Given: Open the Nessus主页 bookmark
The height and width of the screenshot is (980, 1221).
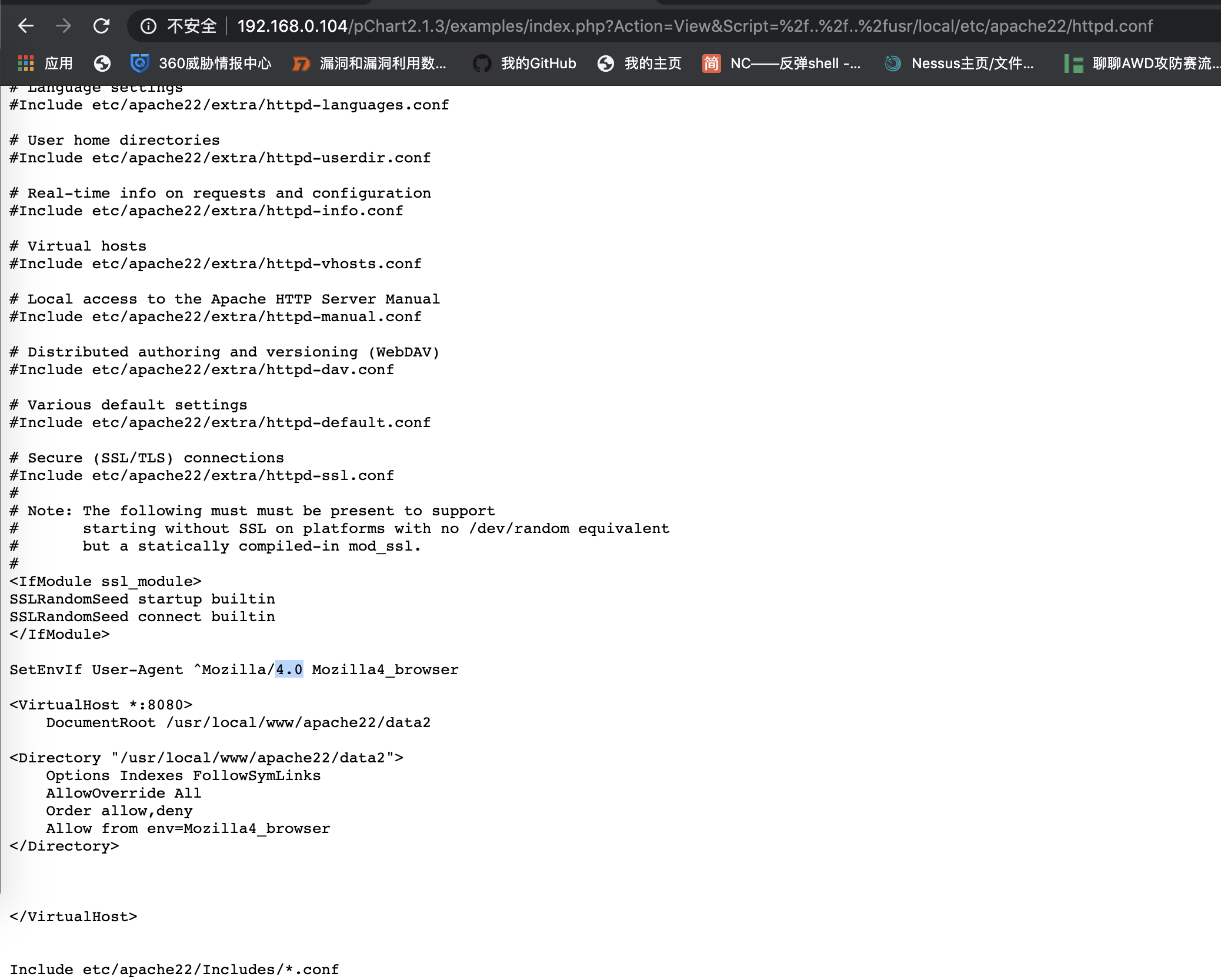Looking at the screenshot, I should click(960, 64).
